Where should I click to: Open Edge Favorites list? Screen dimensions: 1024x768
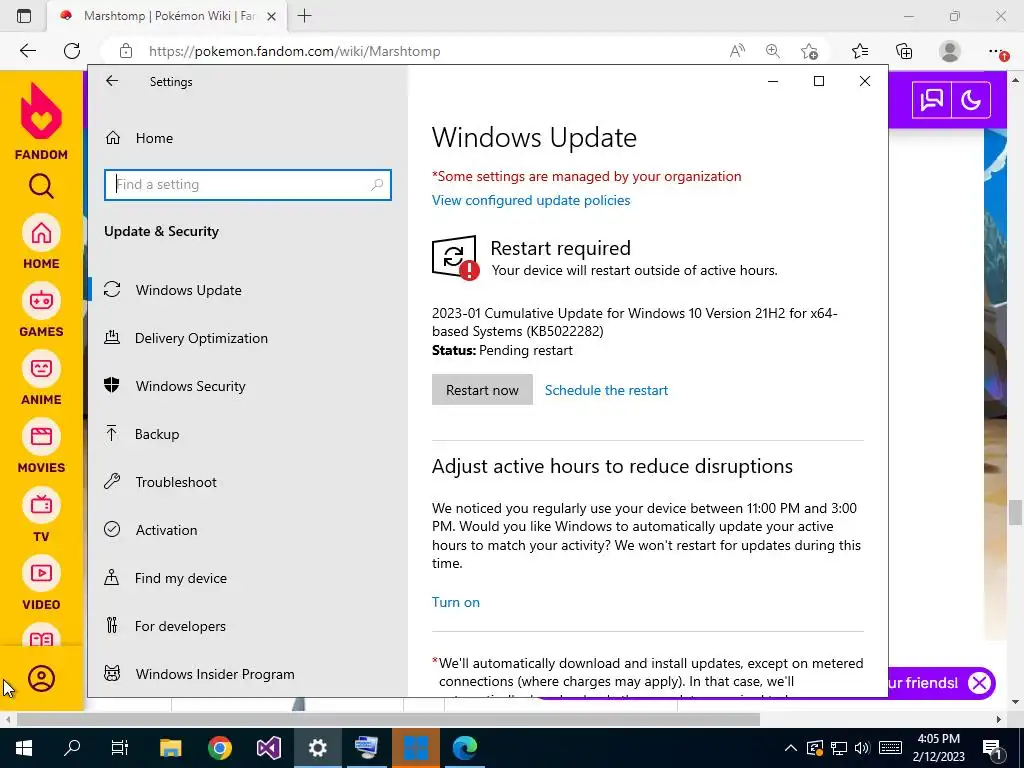click(860, 51)
